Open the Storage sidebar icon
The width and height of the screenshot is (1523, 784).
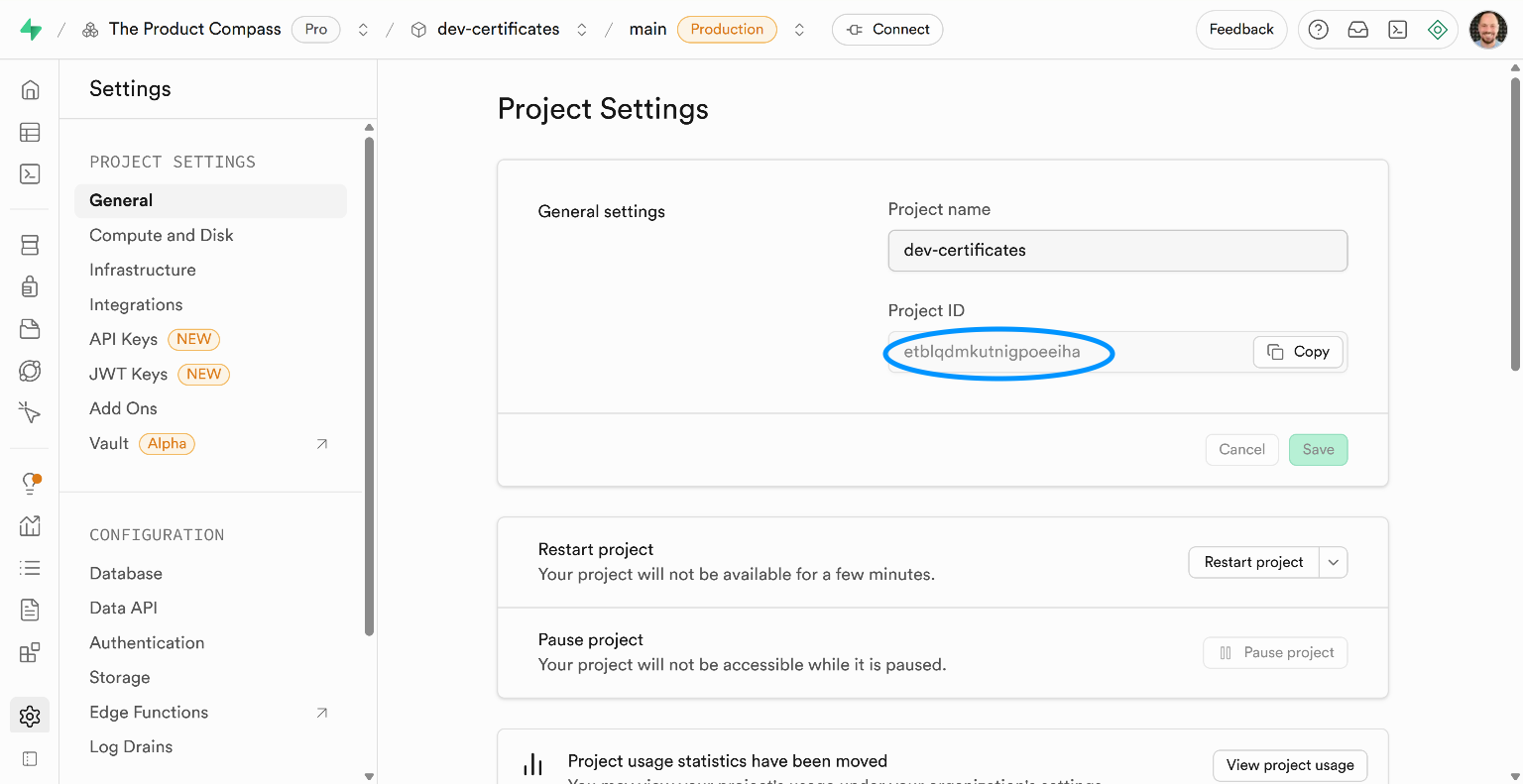tap(30, 328)
